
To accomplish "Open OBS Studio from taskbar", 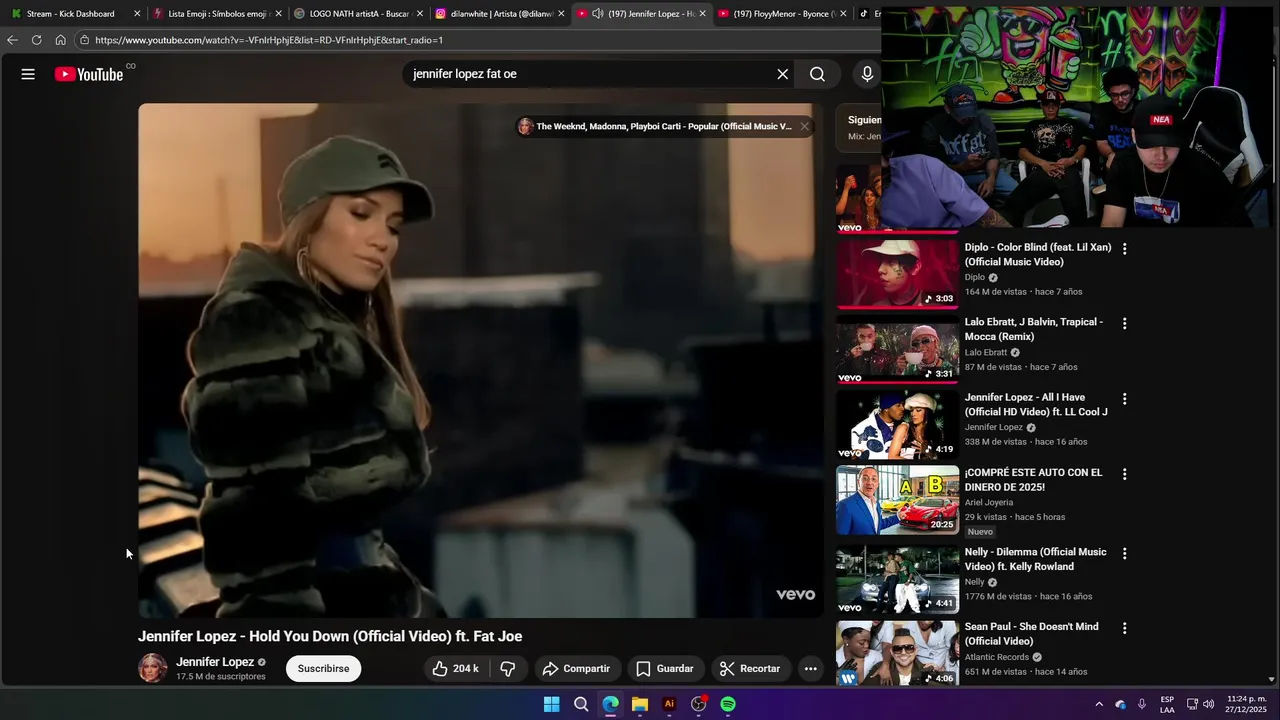I will point(699,704).
